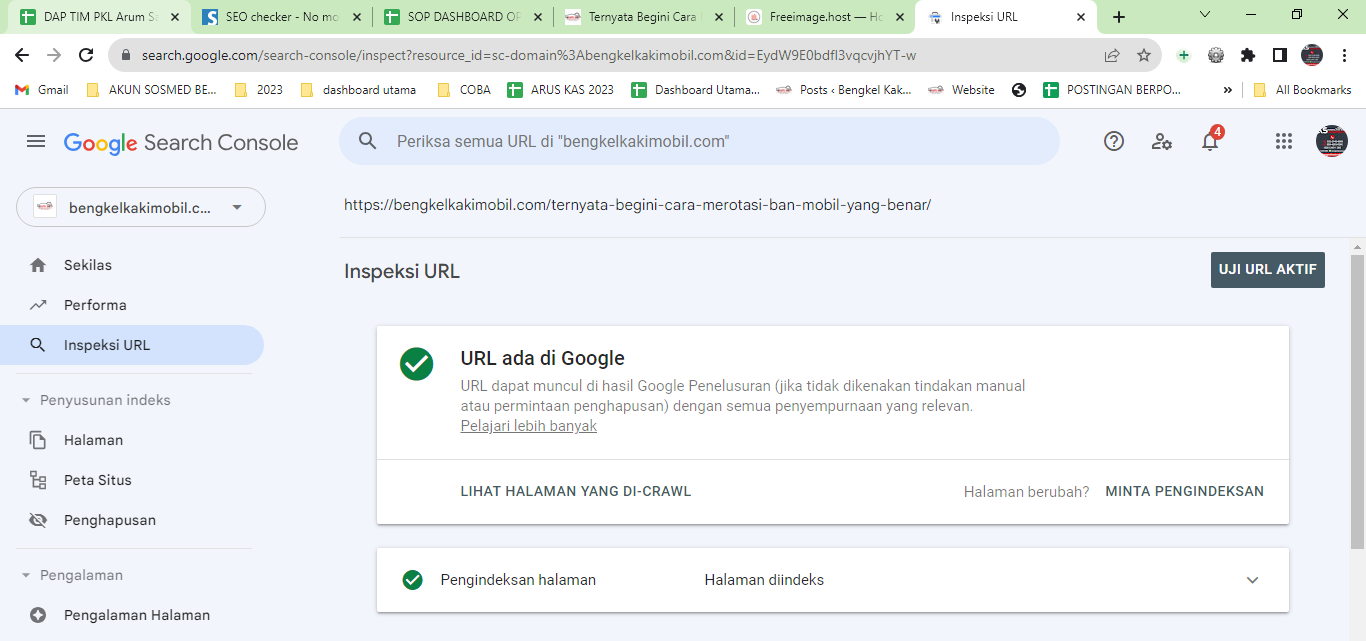Open the Google account avatar
1366x641 pixels.
(1332, 141)
